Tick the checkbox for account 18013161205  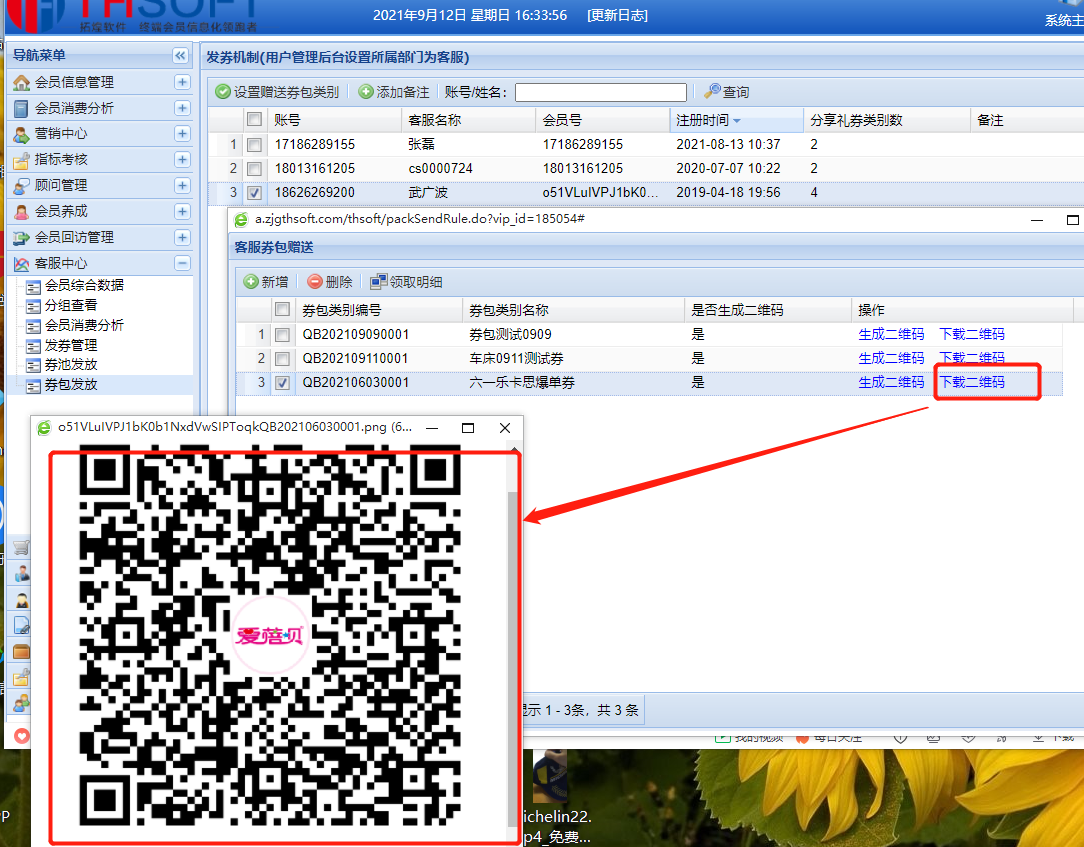[254, 169]
